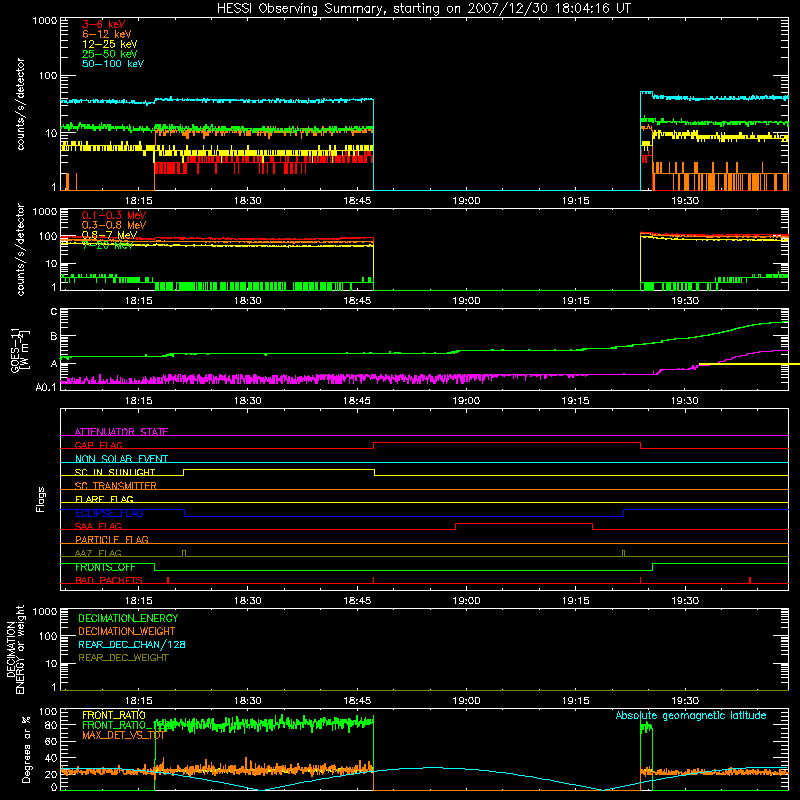Click the Absolute geomagnetic latitude label
Viewport: 800px width, 800px height.
coord(691,715)
